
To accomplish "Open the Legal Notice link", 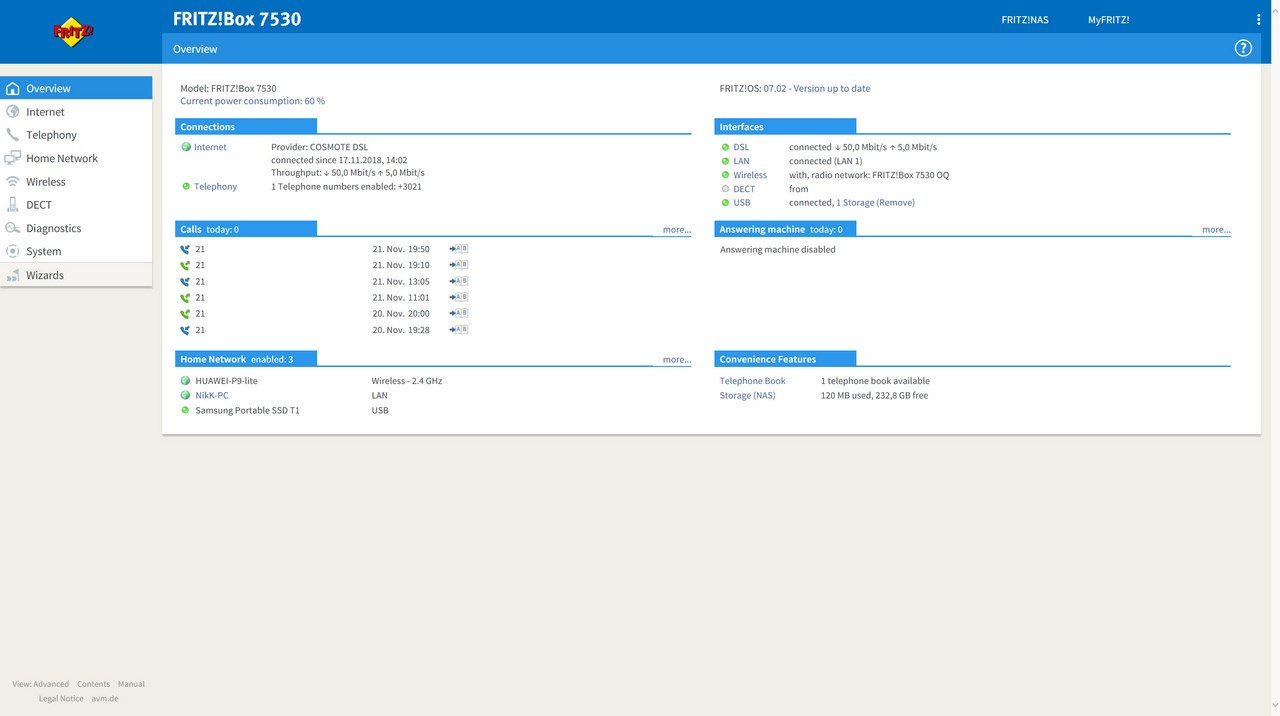I will (61, 699).
